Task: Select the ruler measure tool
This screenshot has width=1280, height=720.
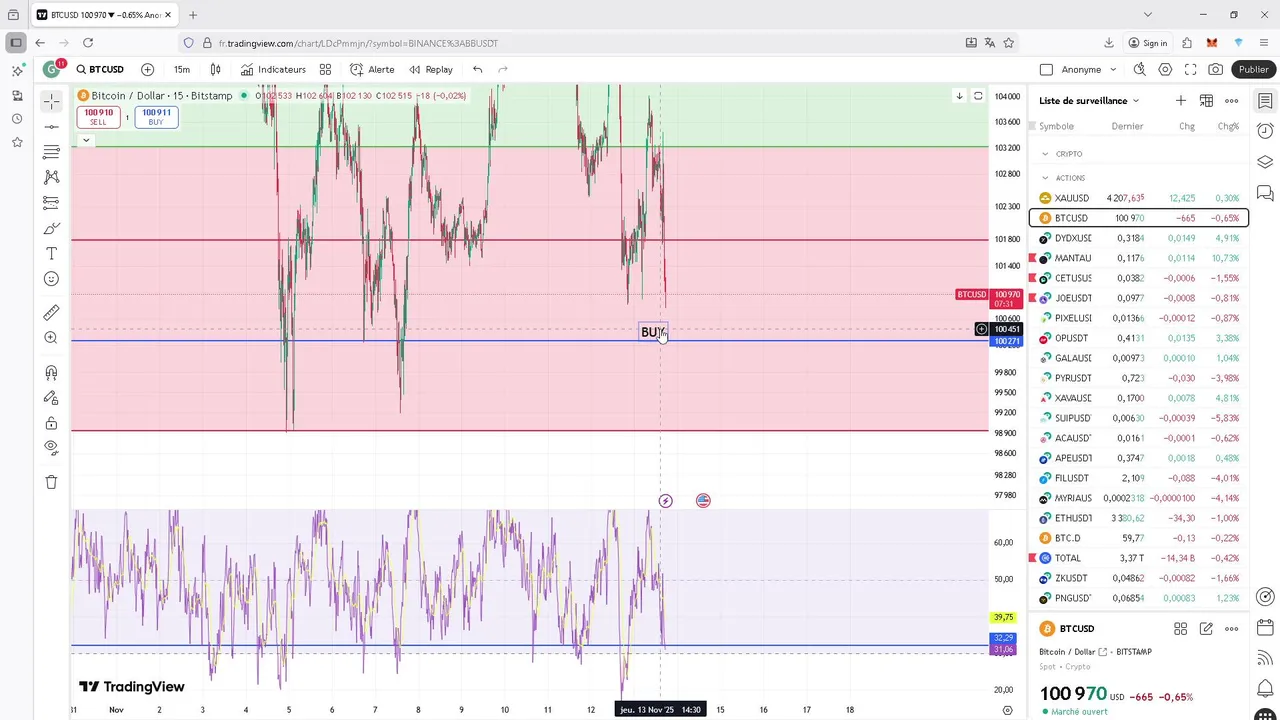Action: (51, 313)
